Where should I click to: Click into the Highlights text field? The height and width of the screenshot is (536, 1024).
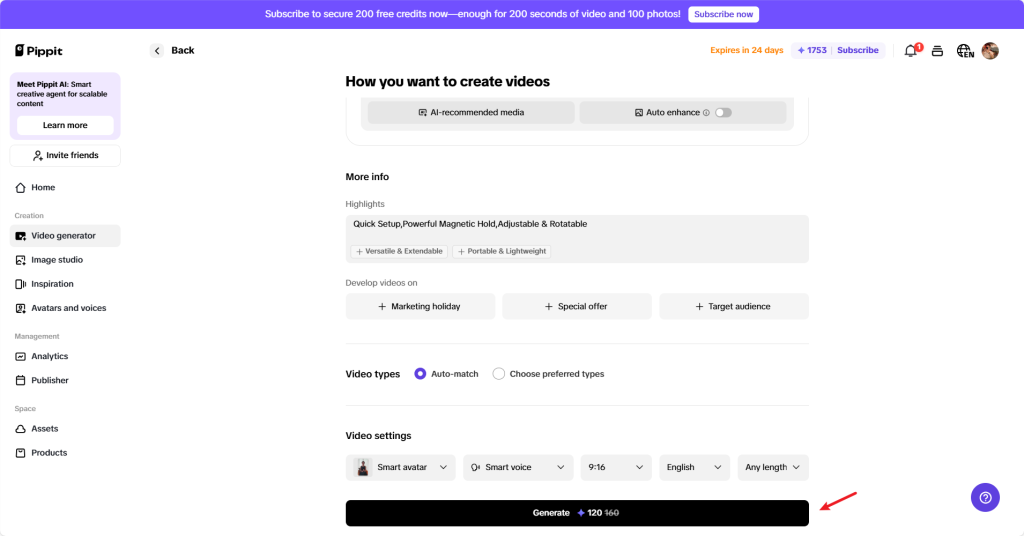point(577,239)
